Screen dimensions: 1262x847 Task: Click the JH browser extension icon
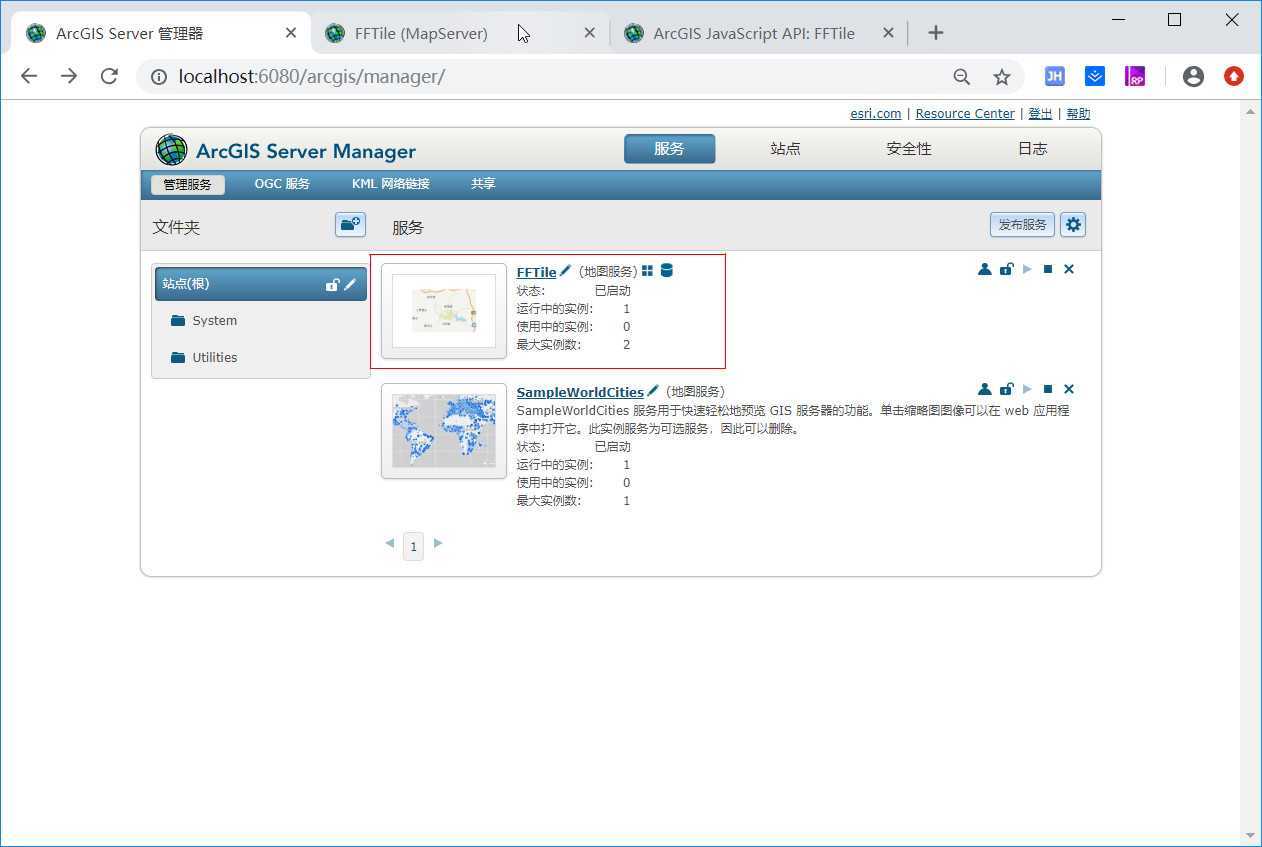coord(1054,76)
